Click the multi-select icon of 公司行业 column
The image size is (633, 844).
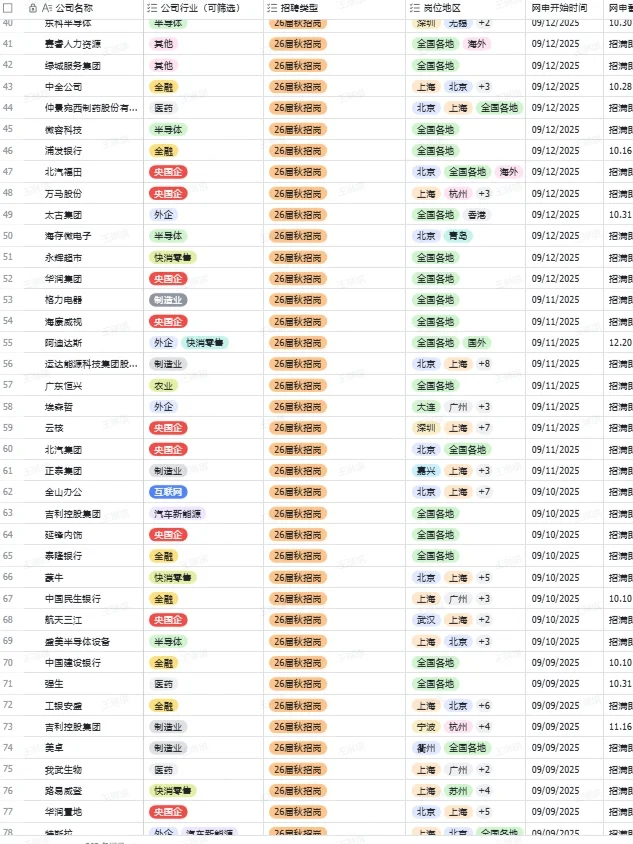[152, 8]
